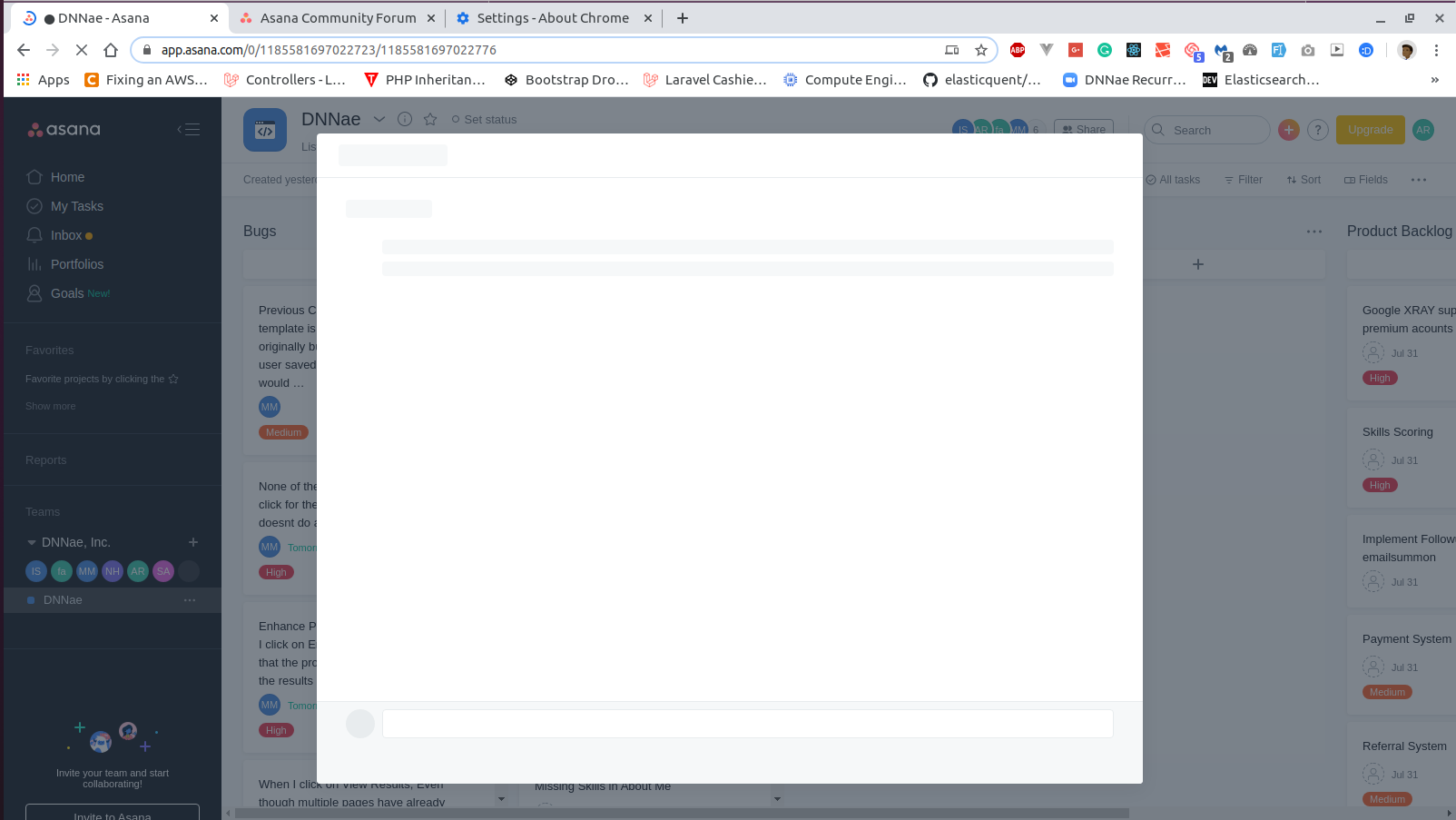Collapse the DNNae, Inc. team
Screen dimensions: 1456x820
[x=32, y=542]
